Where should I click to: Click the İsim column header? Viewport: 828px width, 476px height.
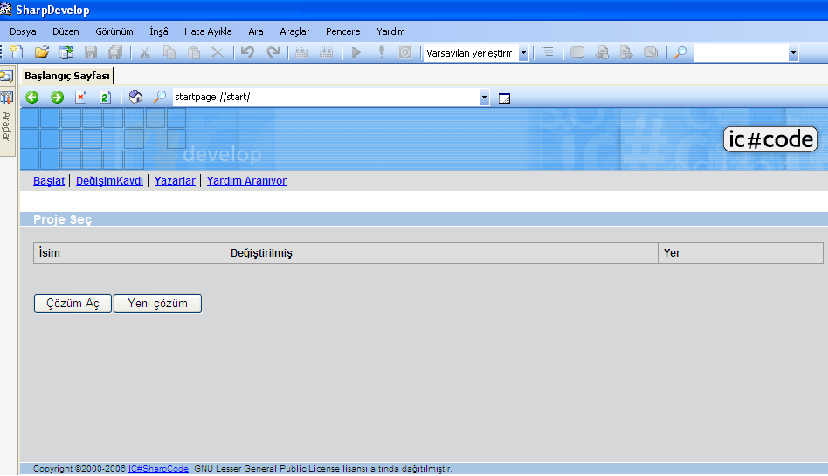pos(49,253)
